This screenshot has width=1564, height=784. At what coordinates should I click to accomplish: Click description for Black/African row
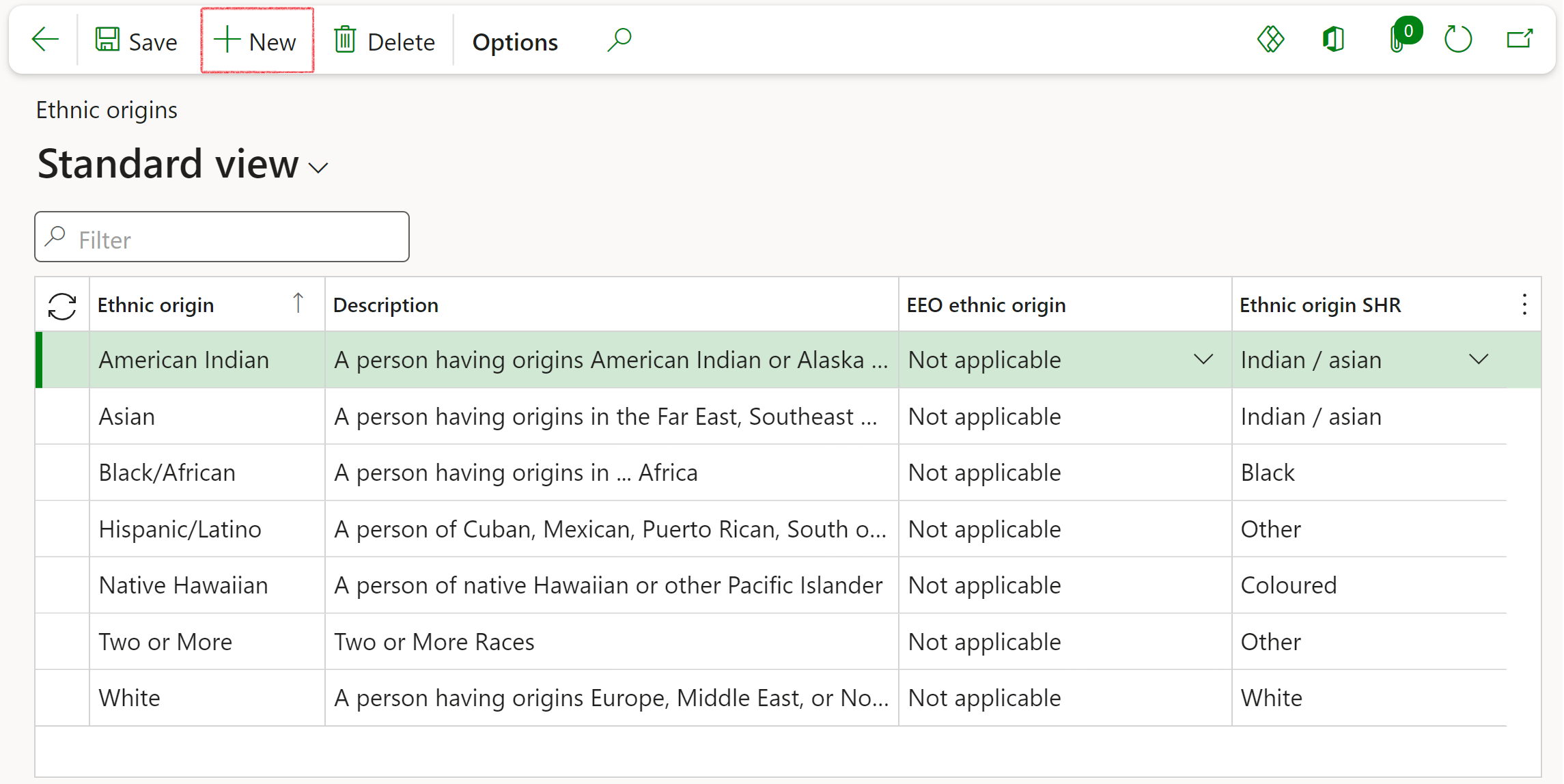point(611,473)
